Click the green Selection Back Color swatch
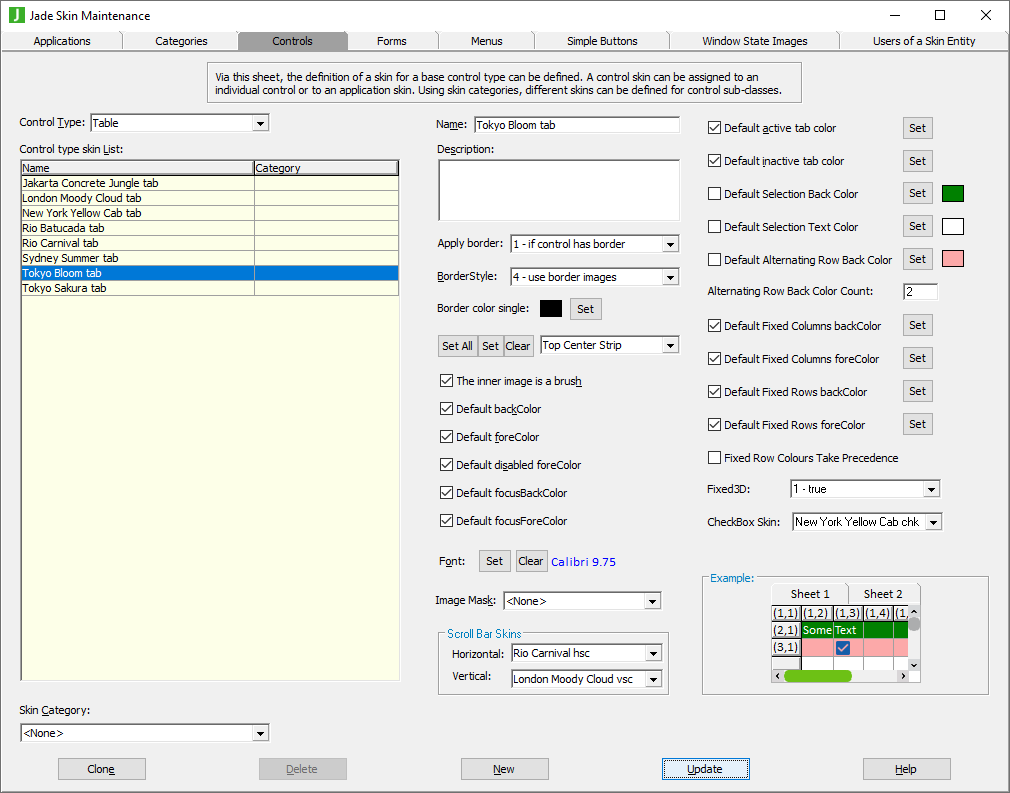The height and width of the screenshot is (793, 1010). [x=953, y=194]
